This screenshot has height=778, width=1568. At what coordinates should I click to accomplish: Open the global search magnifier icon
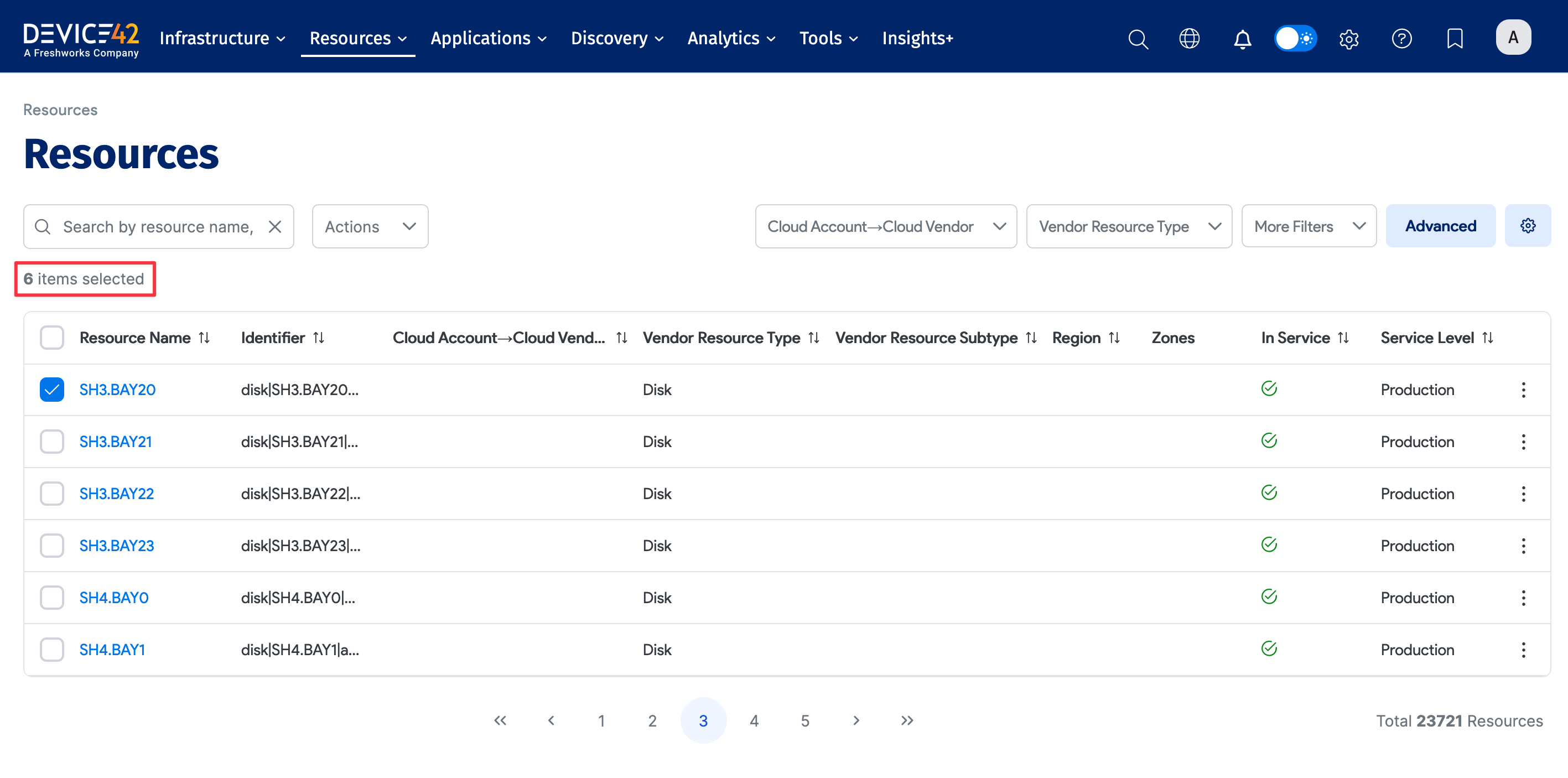(1138, 38)
